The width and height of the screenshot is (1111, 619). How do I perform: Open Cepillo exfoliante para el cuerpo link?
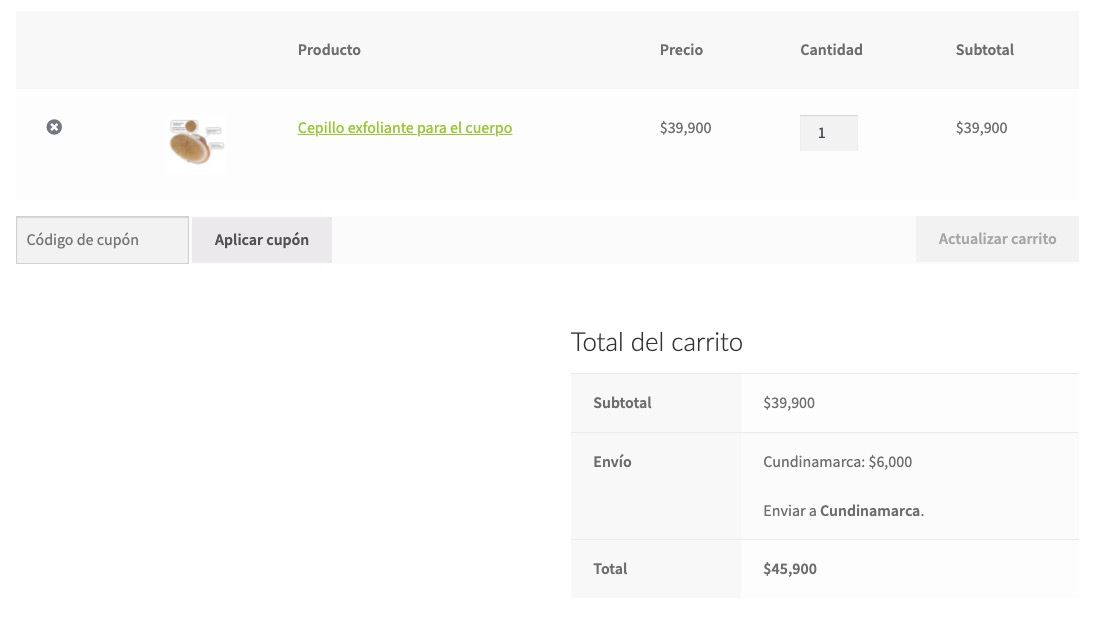pyautogui.click(x=405, y=128)
